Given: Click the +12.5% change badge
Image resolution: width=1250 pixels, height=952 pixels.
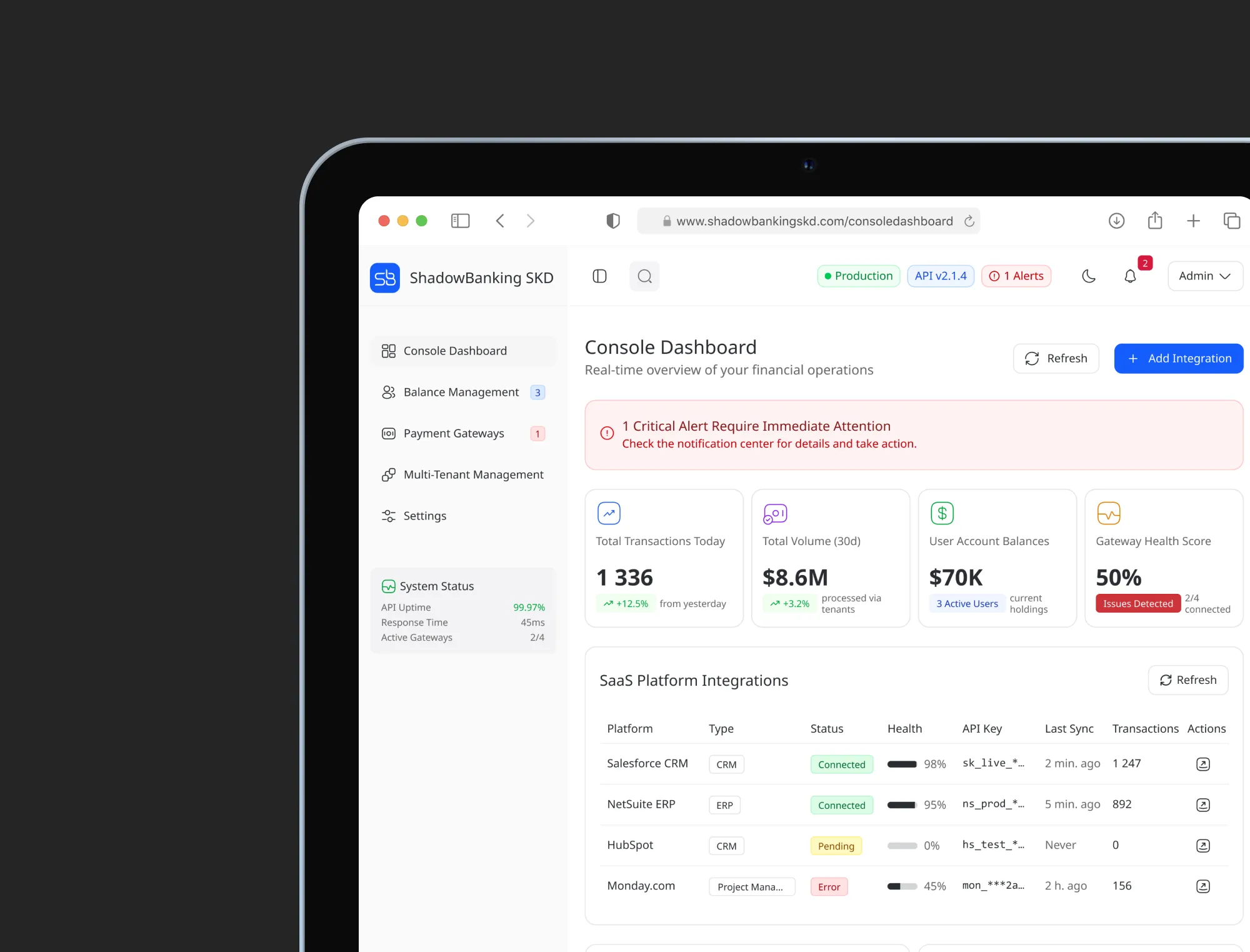Looking at the screenshot, I should point(626,603).
